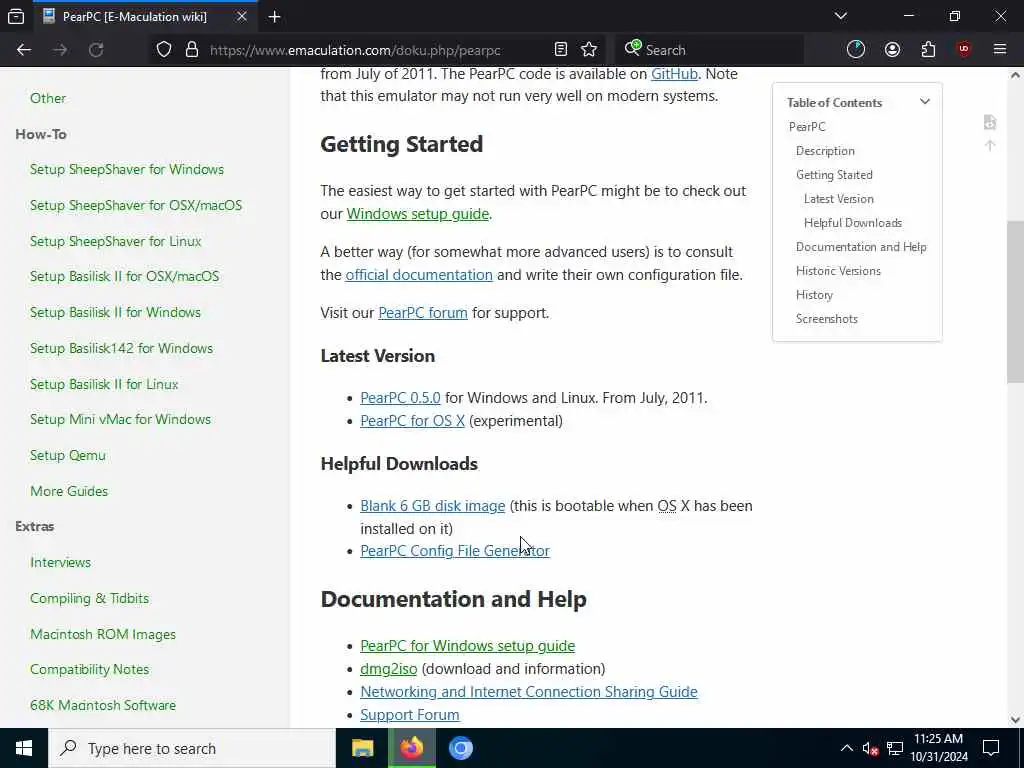Open More Guides sidebar link
This screenshot has height=768, width=1024.
(69, 491)
